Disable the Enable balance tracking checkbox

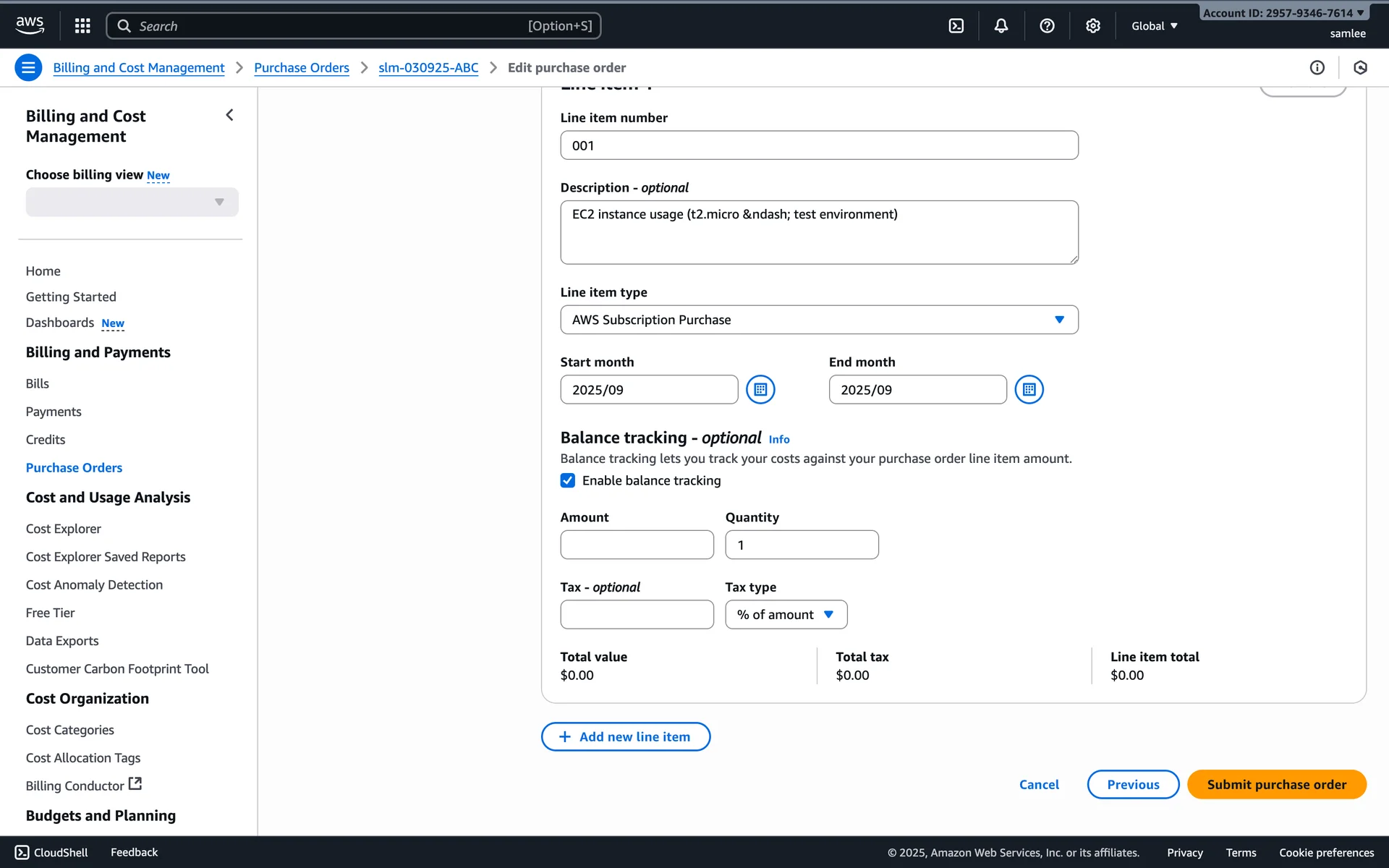pyautogui.click(x=568, y=480)
